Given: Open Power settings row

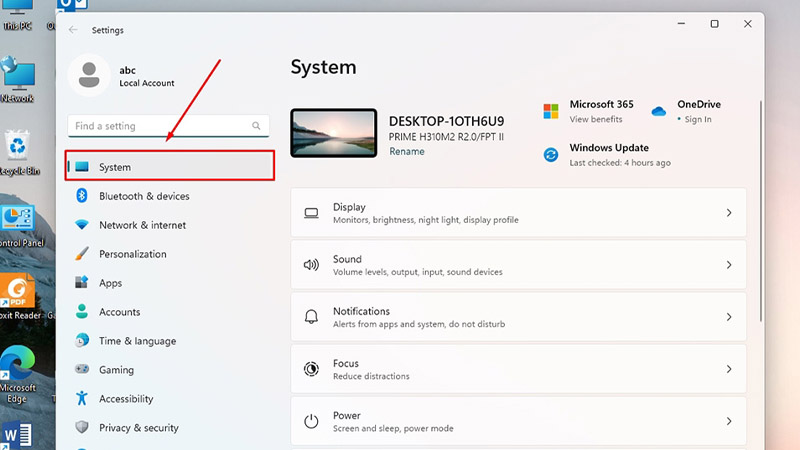Looking at the screenshot, I should tap(518, 421).
